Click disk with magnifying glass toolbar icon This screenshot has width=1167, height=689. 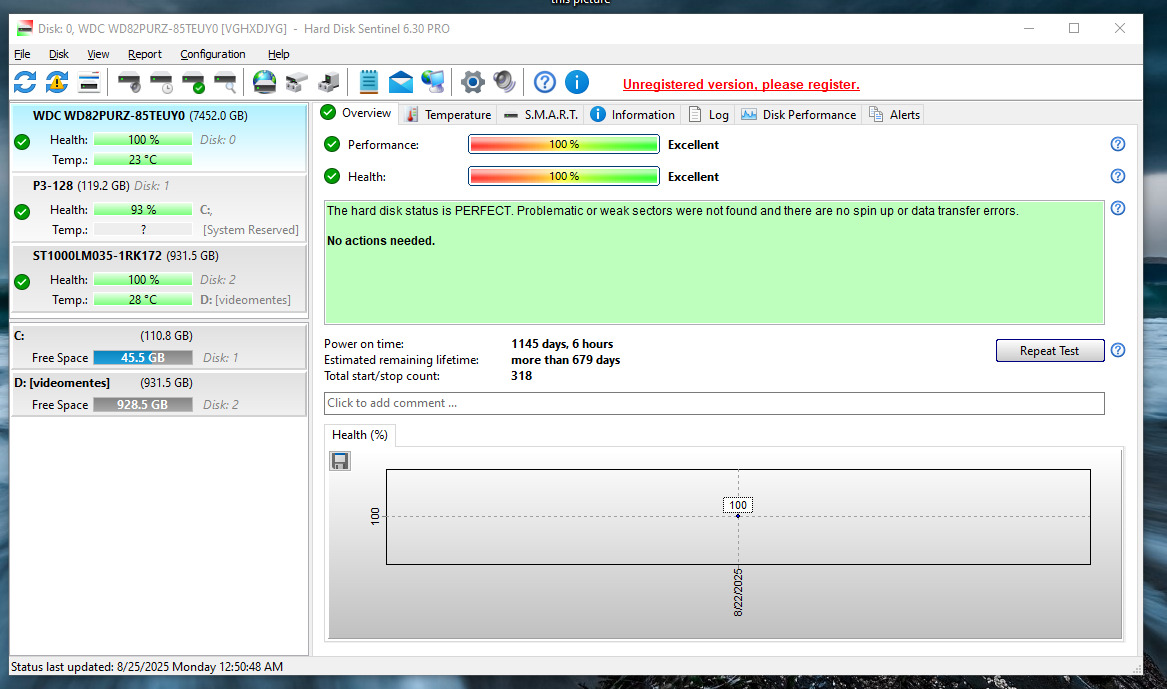tap(226, 82)
